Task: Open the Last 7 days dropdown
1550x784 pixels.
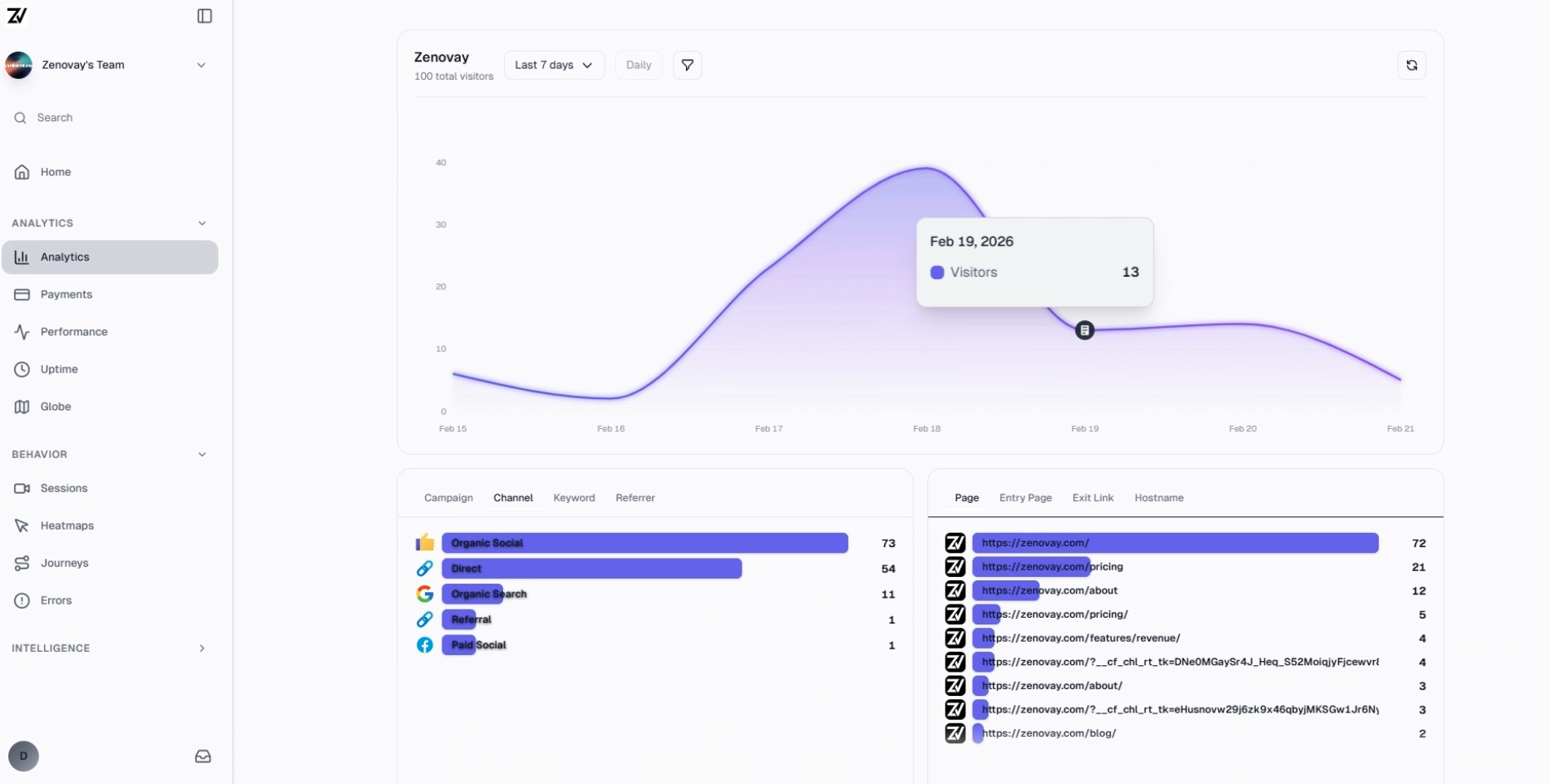Action: pyautogui.click(x=554, y=65)
